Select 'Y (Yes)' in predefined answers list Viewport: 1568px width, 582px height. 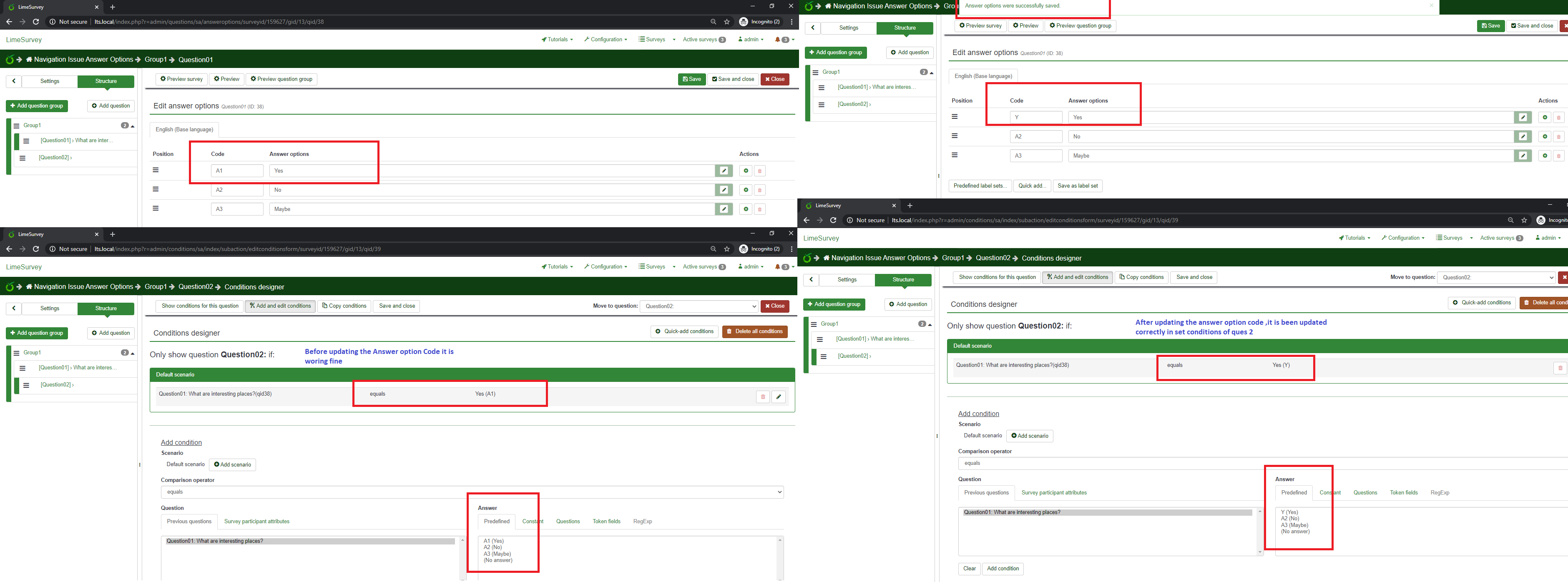[1289, 512]
